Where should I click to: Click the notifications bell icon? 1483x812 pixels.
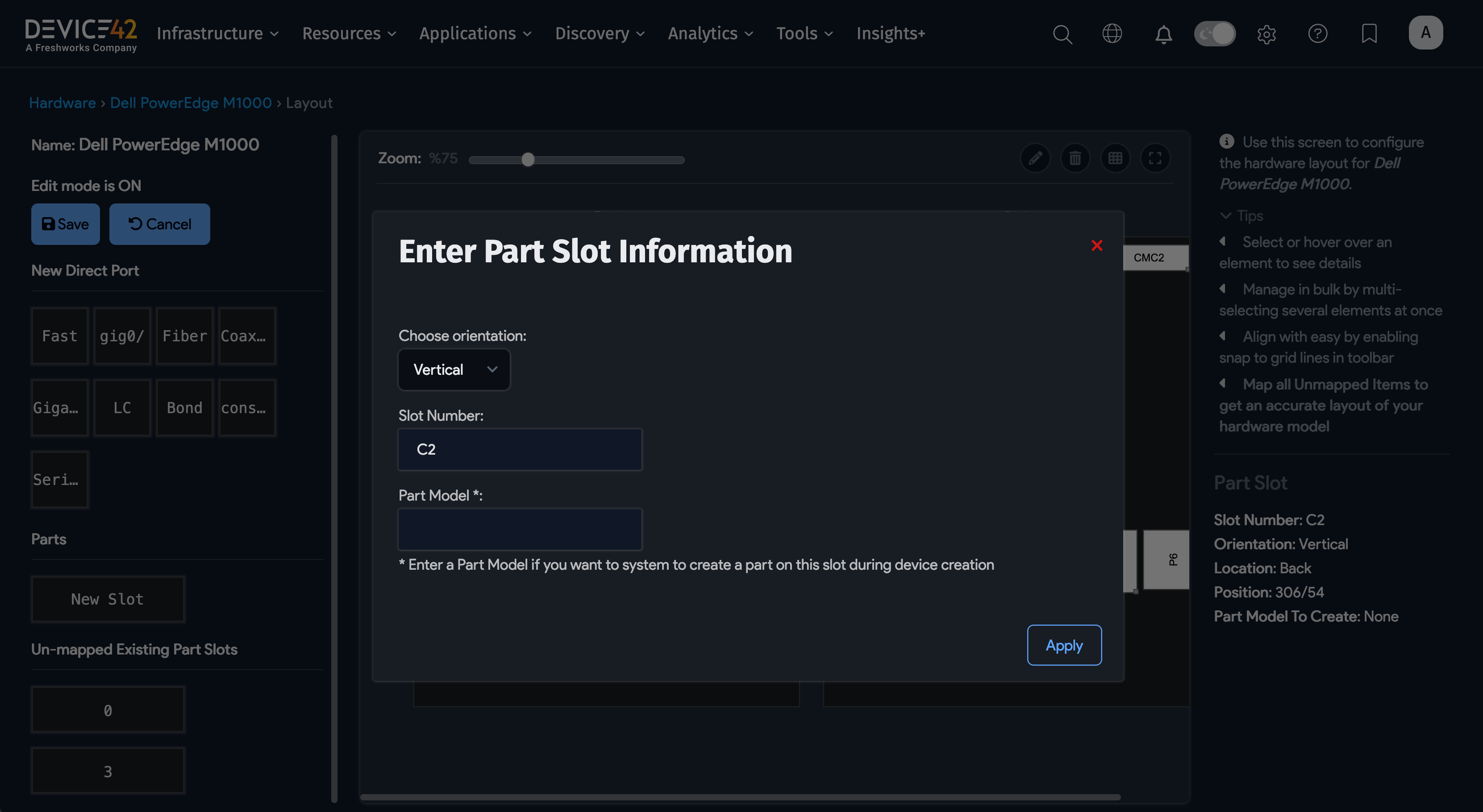pyautogui.click(x=1163, y=34)
